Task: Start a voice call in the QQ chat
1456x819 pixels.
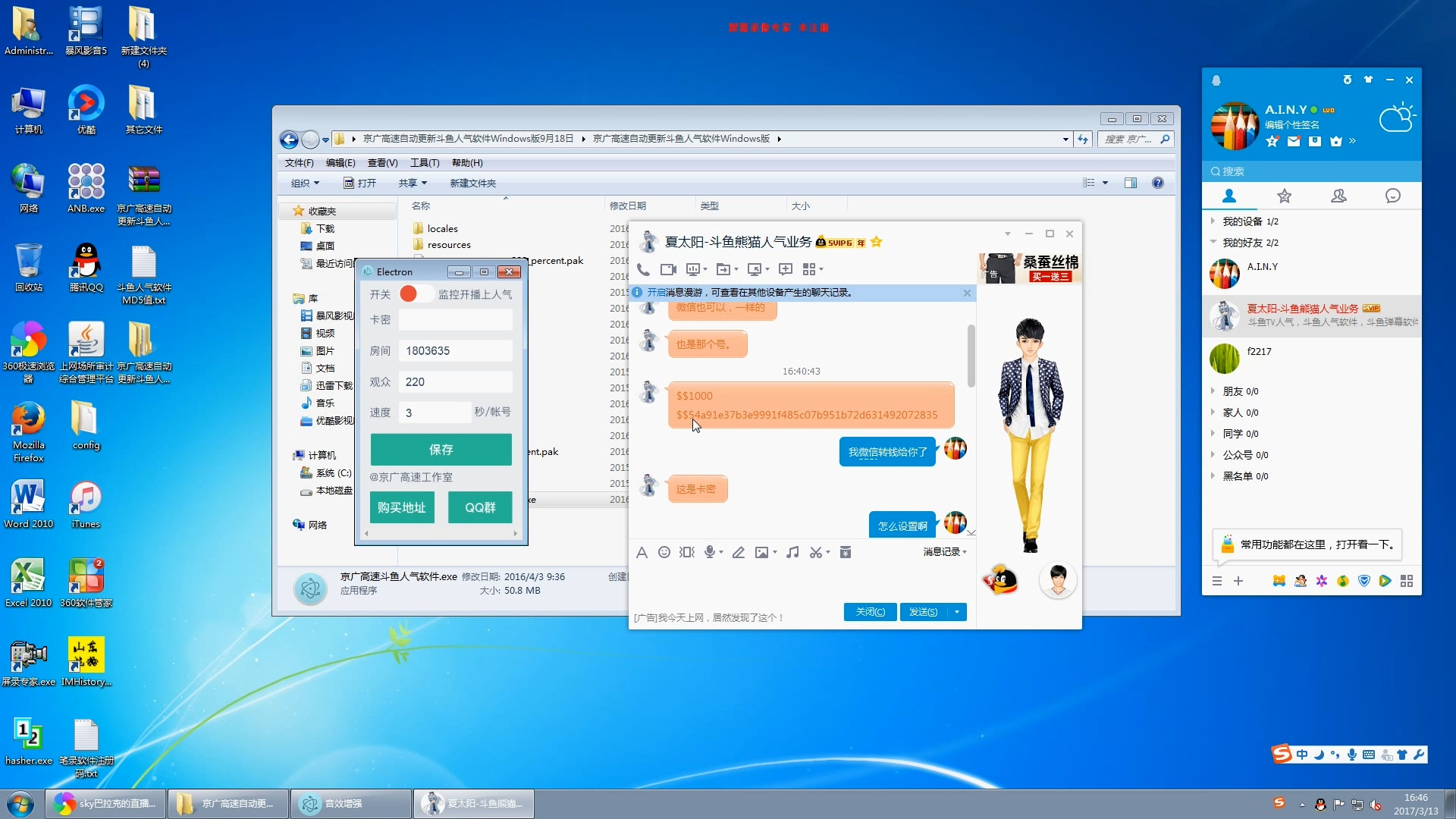Action: (x=643, y=269)
